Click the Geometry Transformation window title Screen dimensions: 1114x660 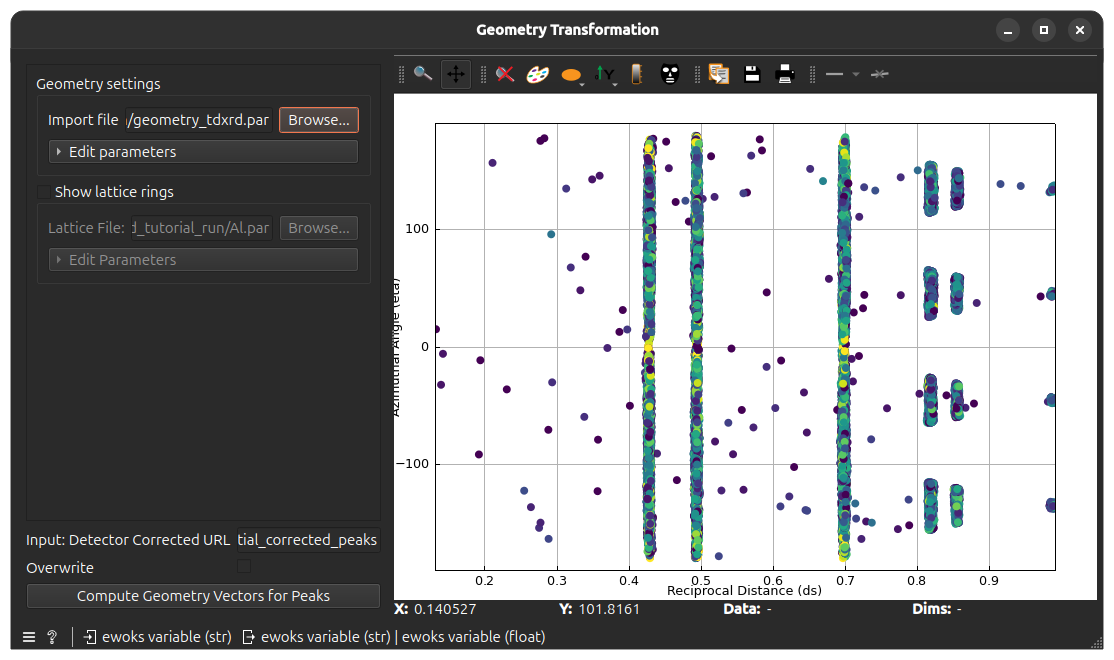click(567, 30)
